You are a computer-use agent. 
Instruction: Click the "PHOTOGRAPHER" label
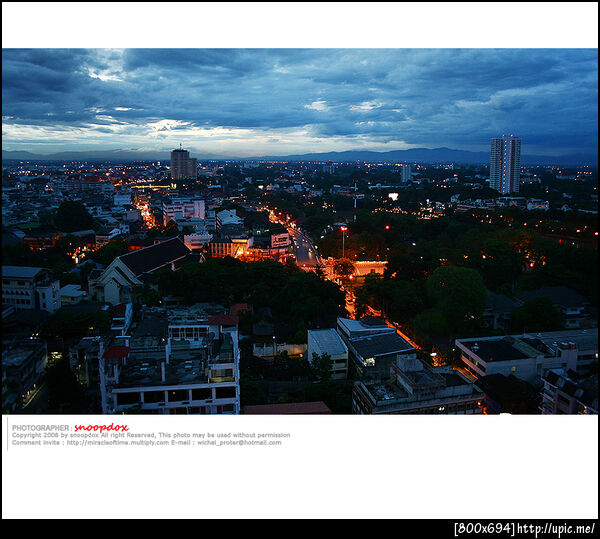41,428
